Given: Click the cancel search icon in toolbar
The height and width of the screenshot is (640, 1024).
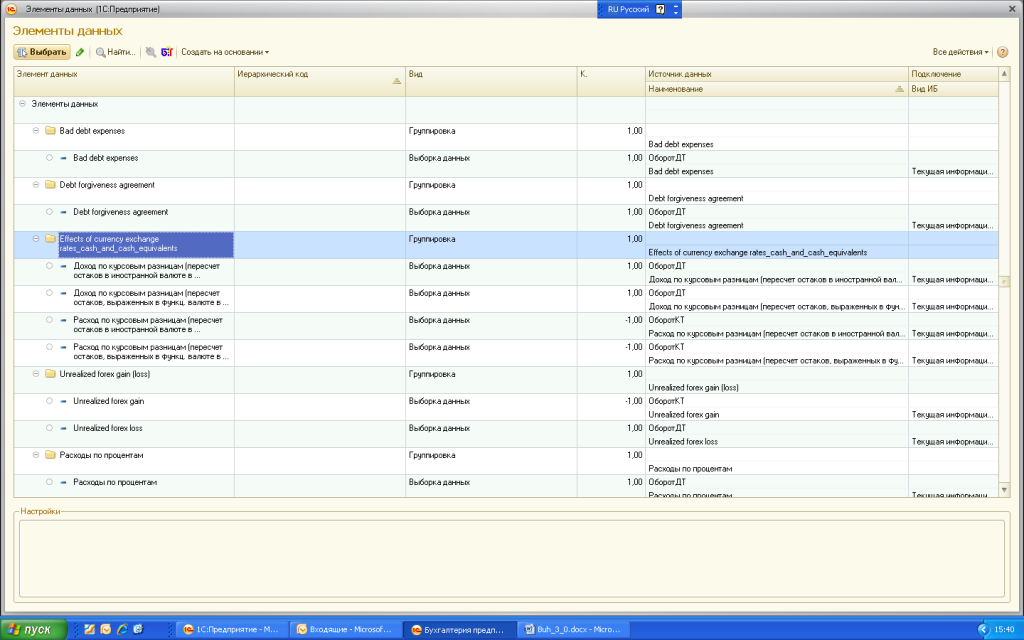Looking at the screenshot, I should coord(150,52).
